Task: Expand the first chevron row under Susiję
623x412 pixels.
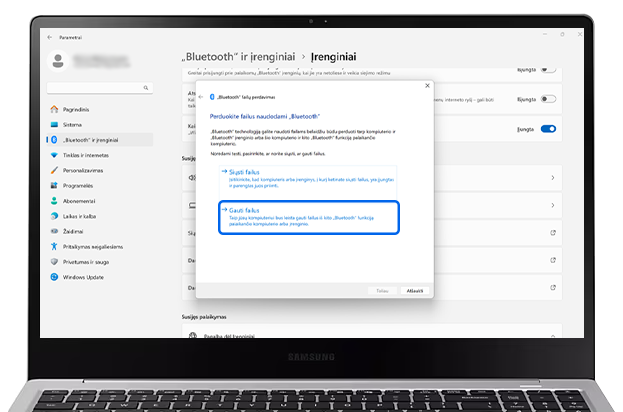Action: [554, 178]
